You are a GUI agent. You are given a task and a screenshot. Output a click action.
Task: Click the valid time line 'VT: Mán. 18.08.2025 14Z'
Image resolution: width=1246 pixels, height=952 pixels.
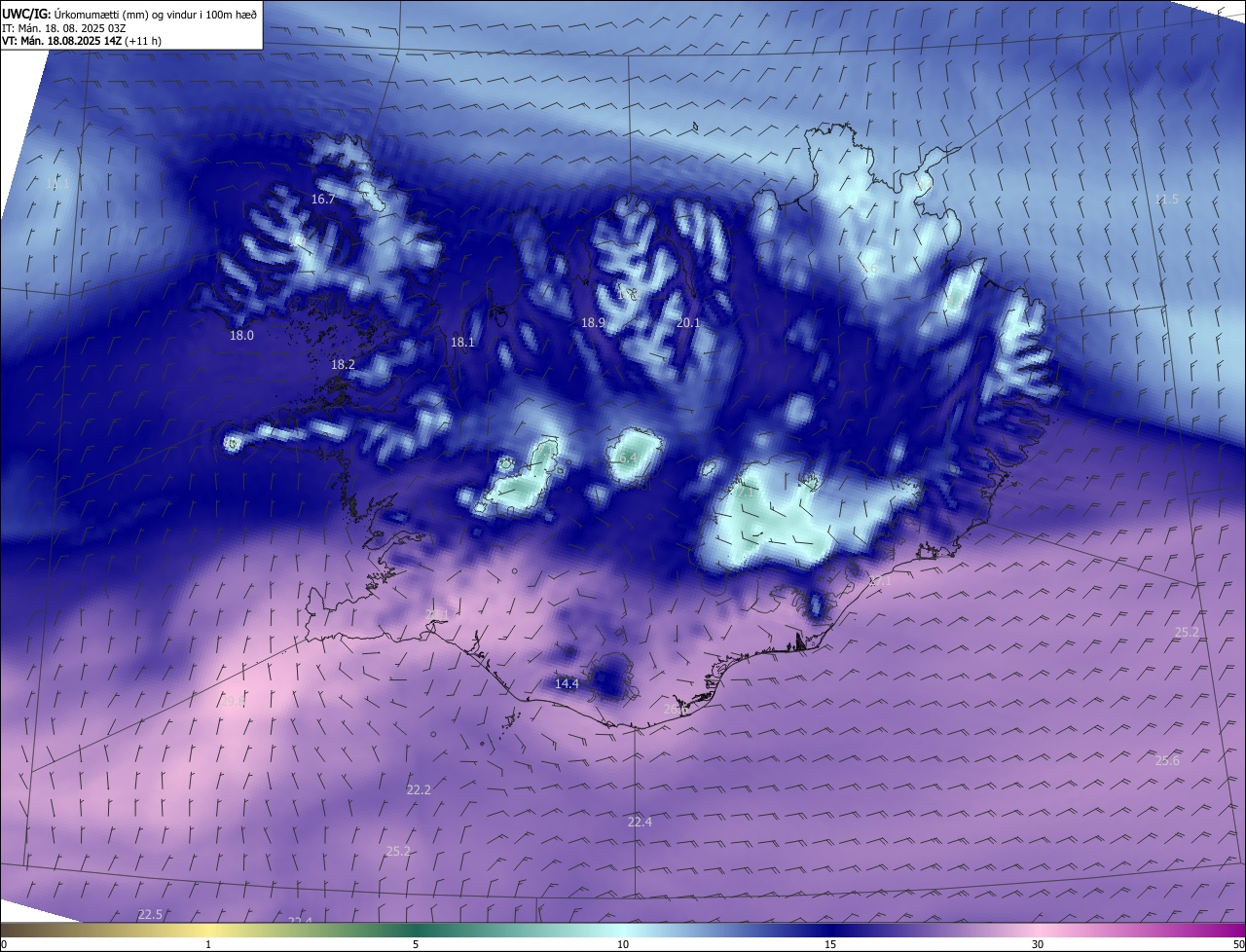pos(60,41)
